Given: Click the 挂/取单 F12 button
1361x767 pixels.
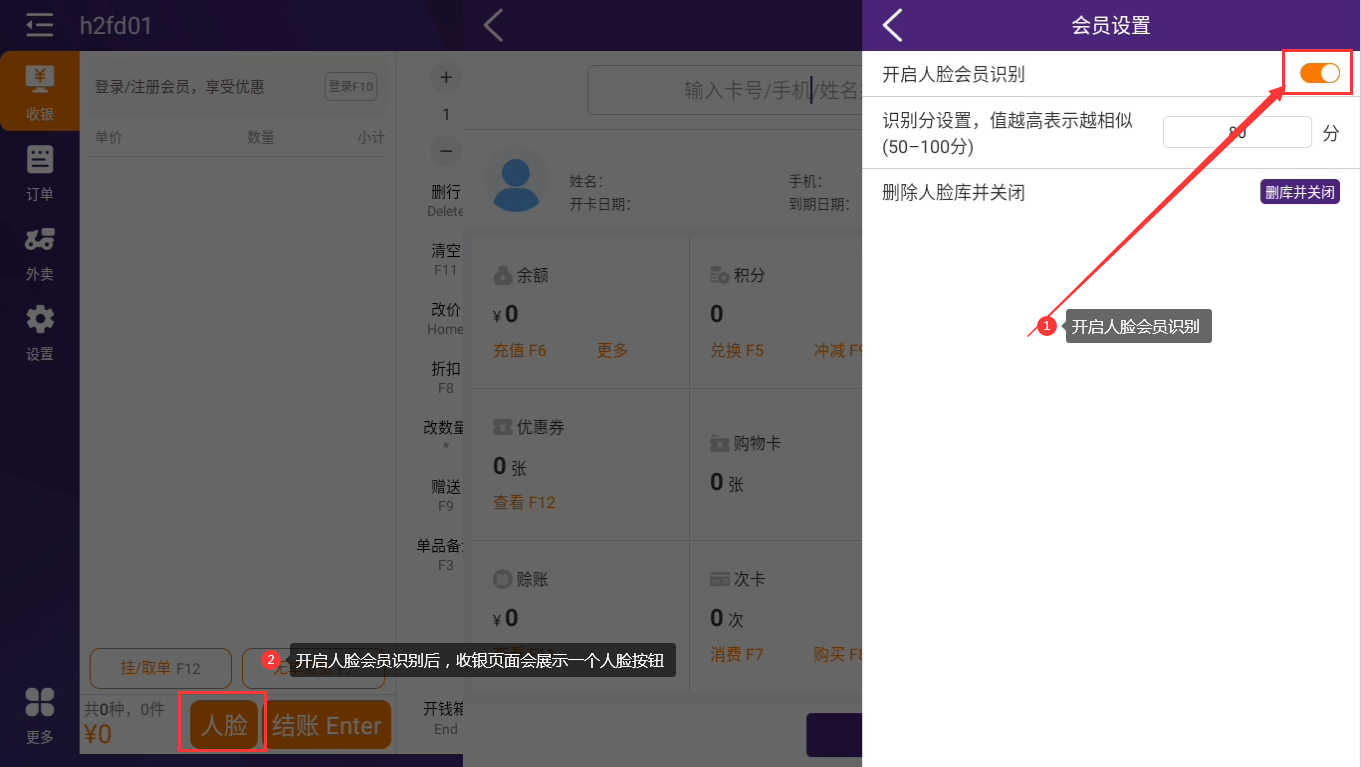Looking at the screenshot, I should 160,668.
